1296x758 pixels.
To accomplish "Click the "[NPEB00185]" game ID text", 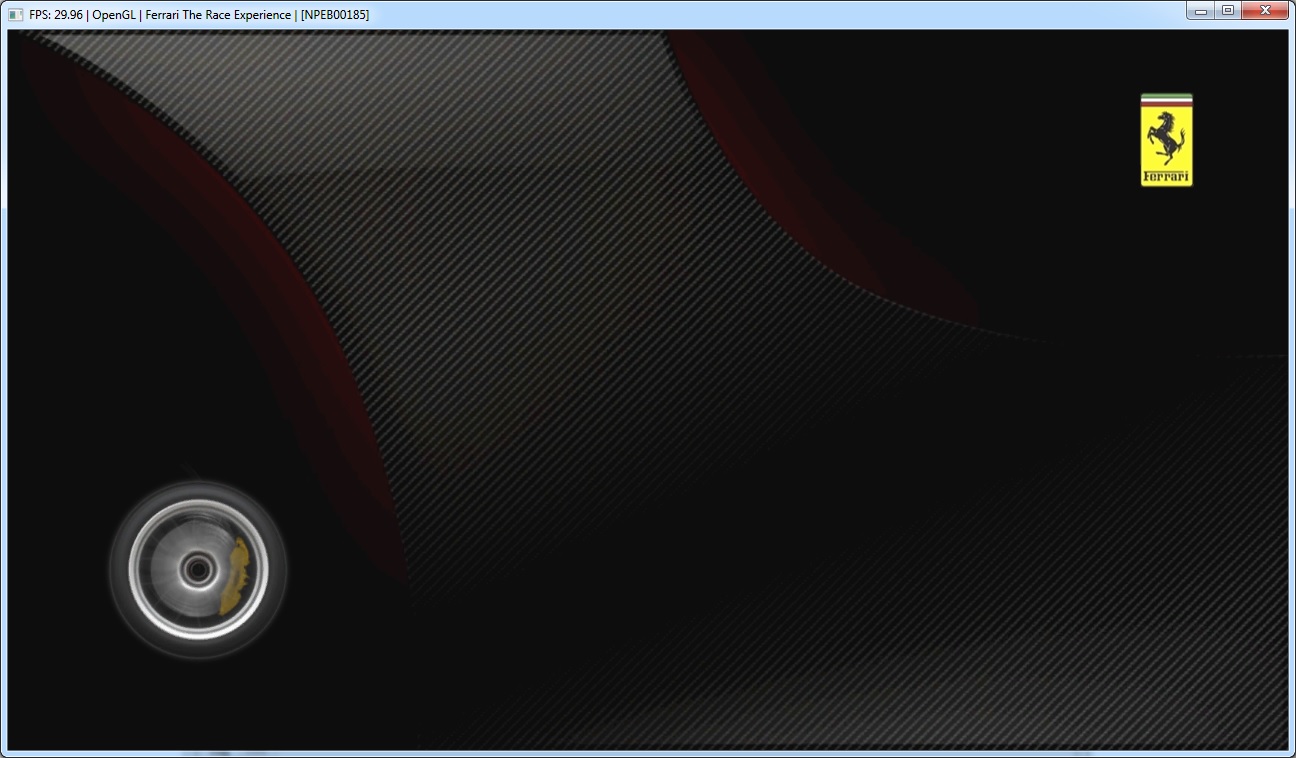I will point(335,15).
